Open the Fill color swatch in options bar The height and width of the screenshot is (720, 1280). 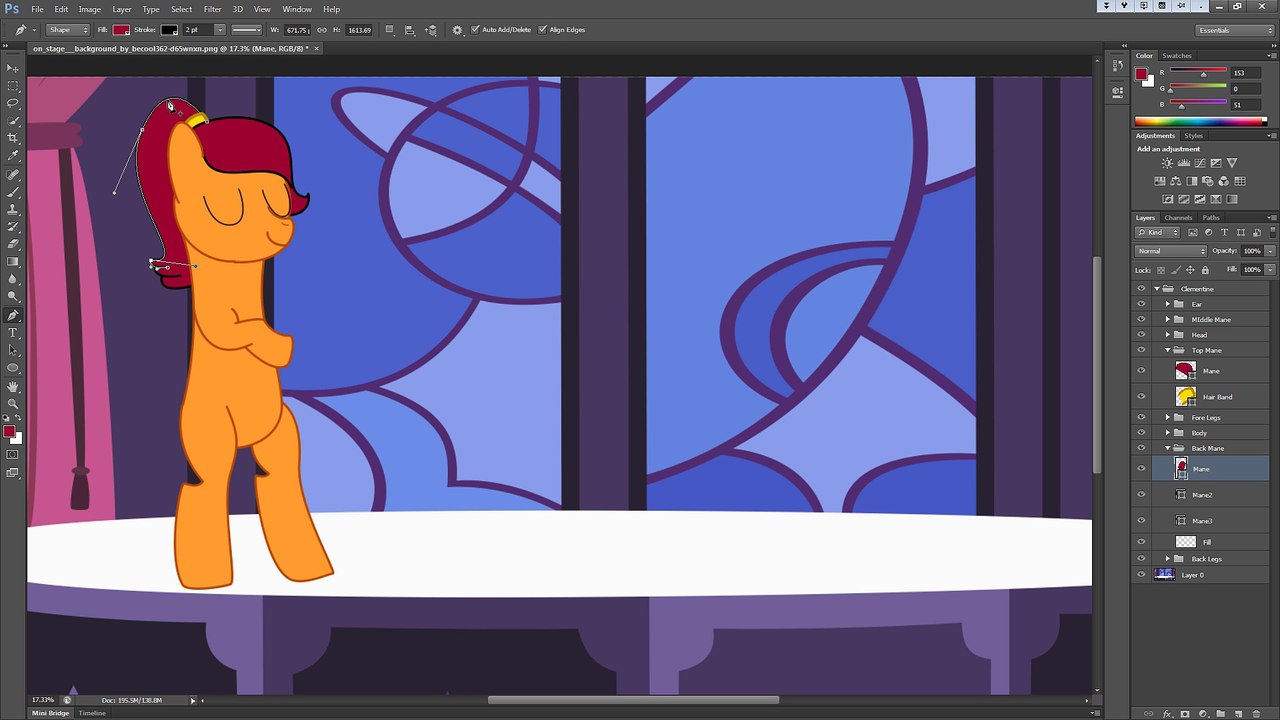(121, 30)
